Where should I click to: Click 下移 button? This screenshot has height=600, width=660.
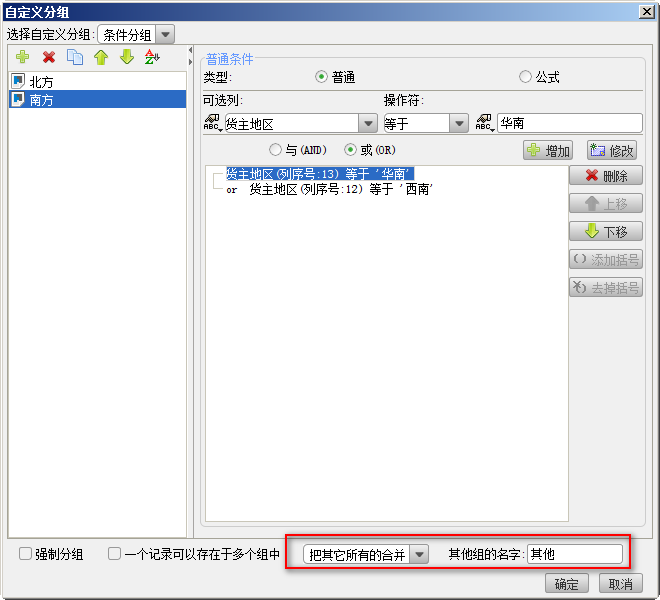click(606, 231)
